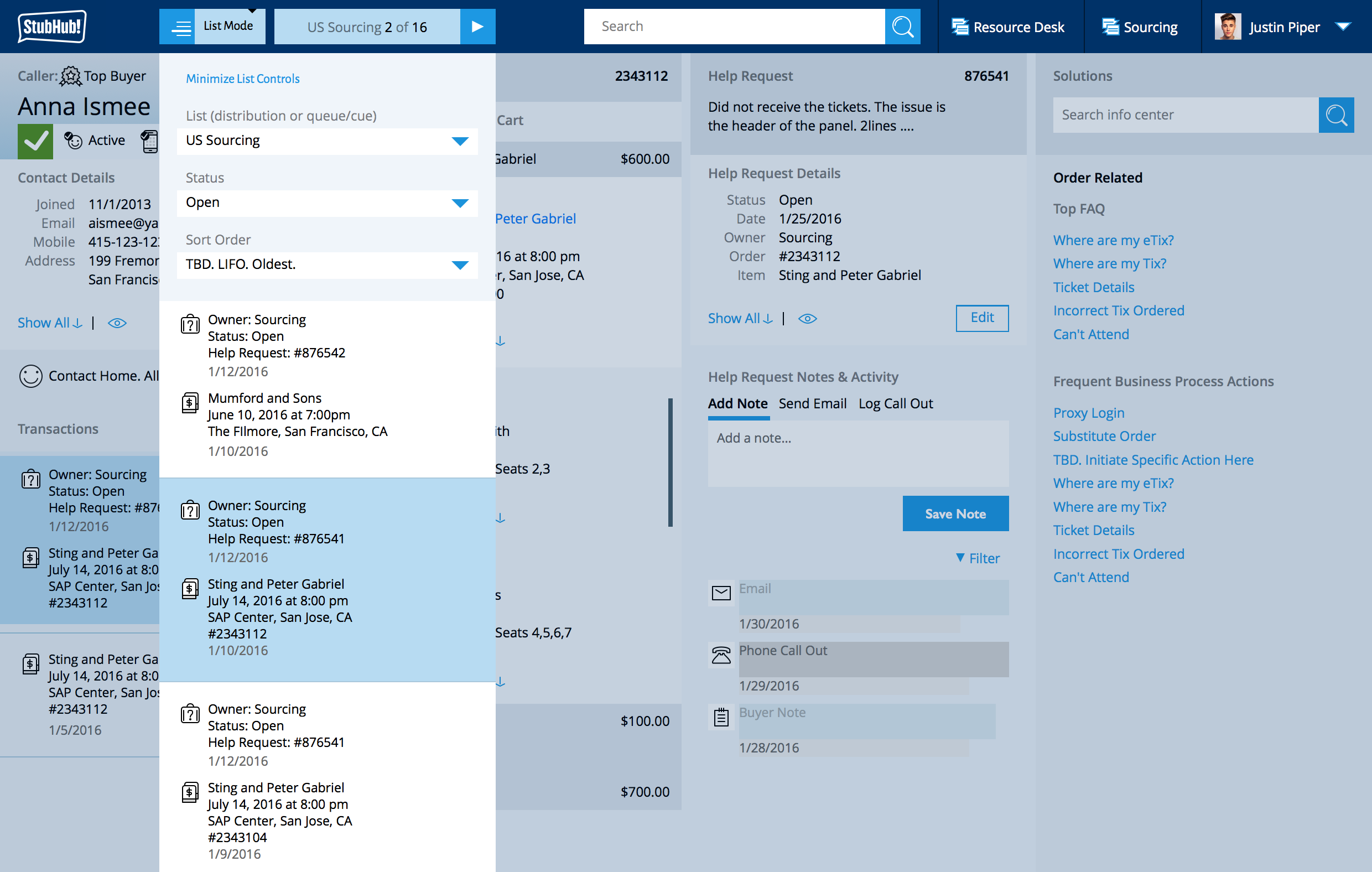The width and height of the screenshot is (1372, 872).
Task: Select Mumford and Sons list entry
Action: [327, 424]
